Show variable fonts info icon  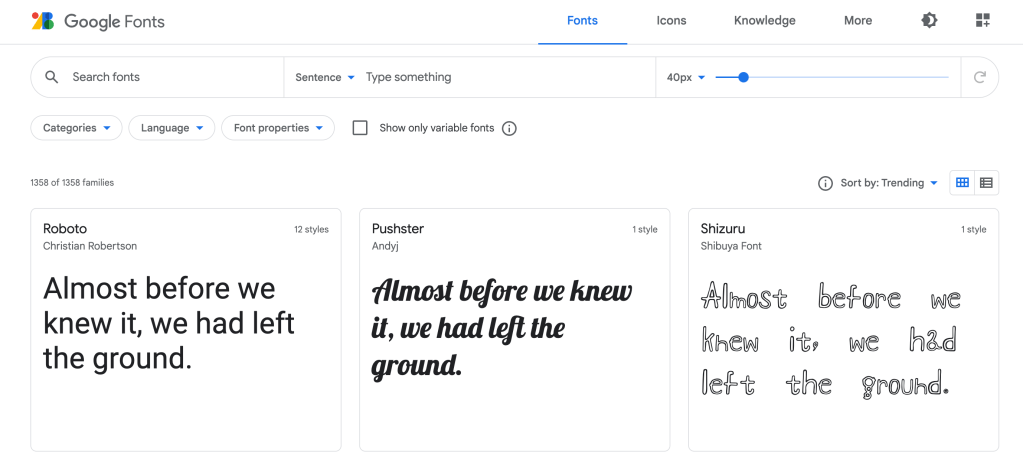[x=509, y=128]
